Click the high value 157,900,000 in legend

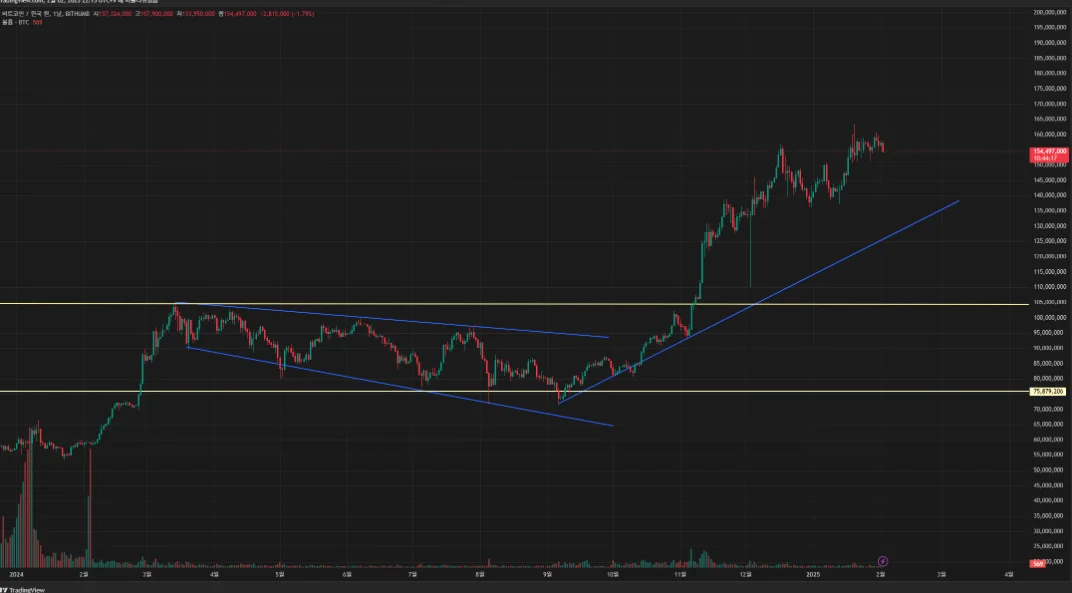pos(157,14)
